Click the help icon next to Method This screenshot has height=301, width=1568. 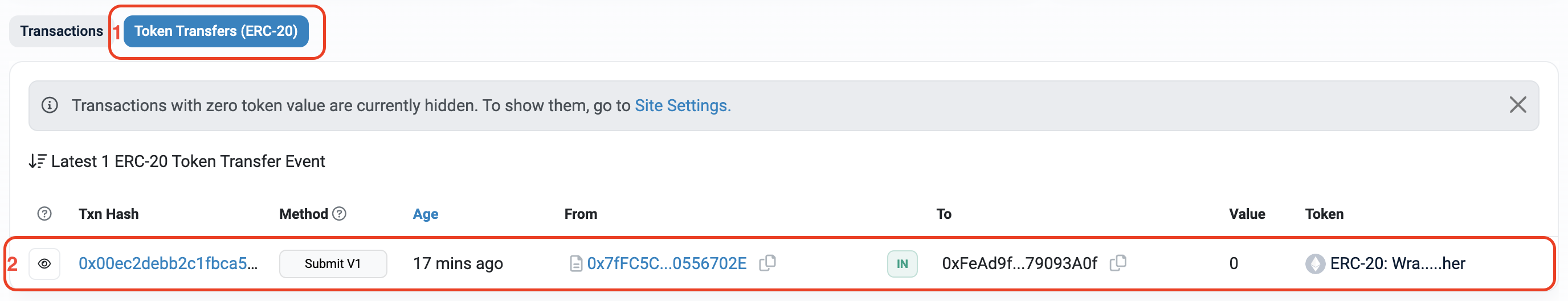point(340,214)
